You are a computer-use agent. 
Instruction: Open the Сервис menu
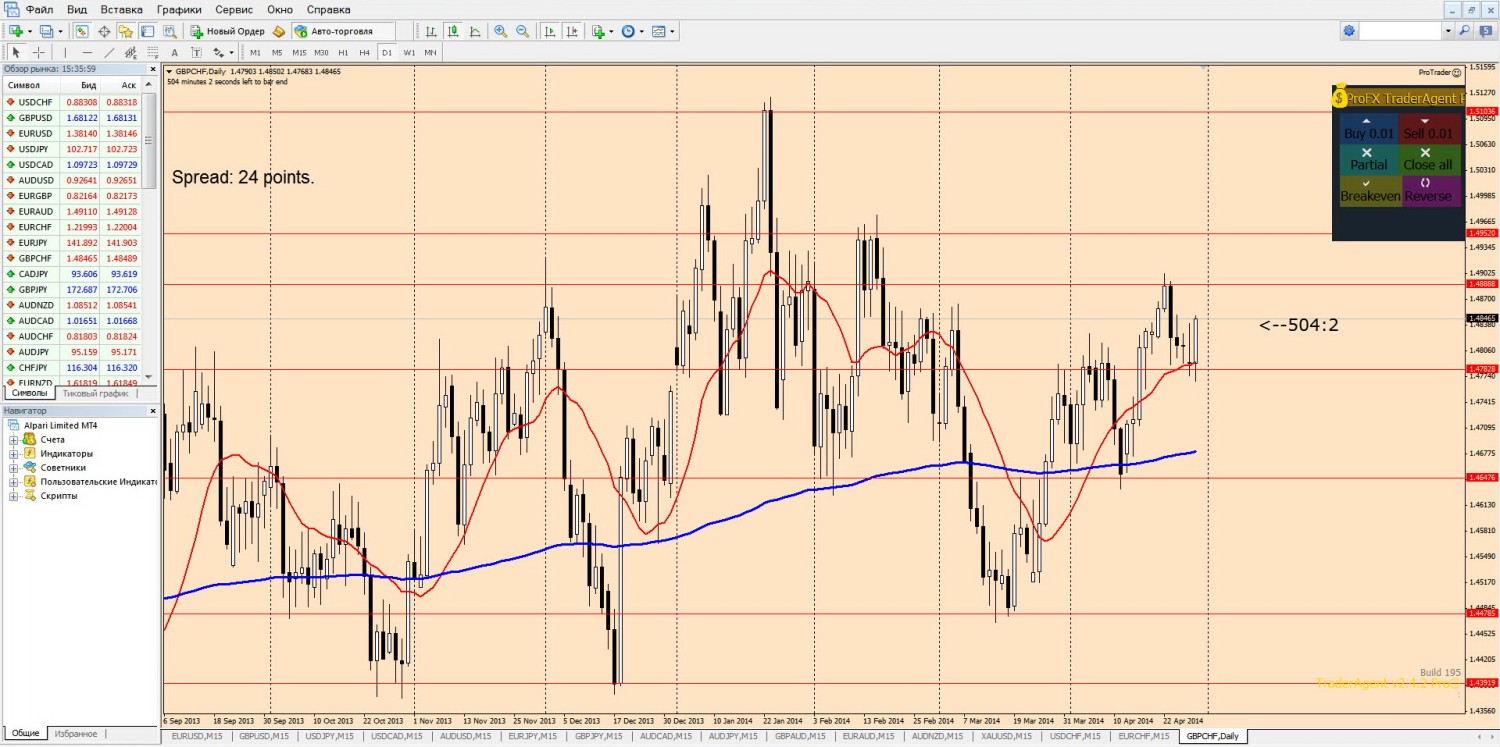point(234,9)
